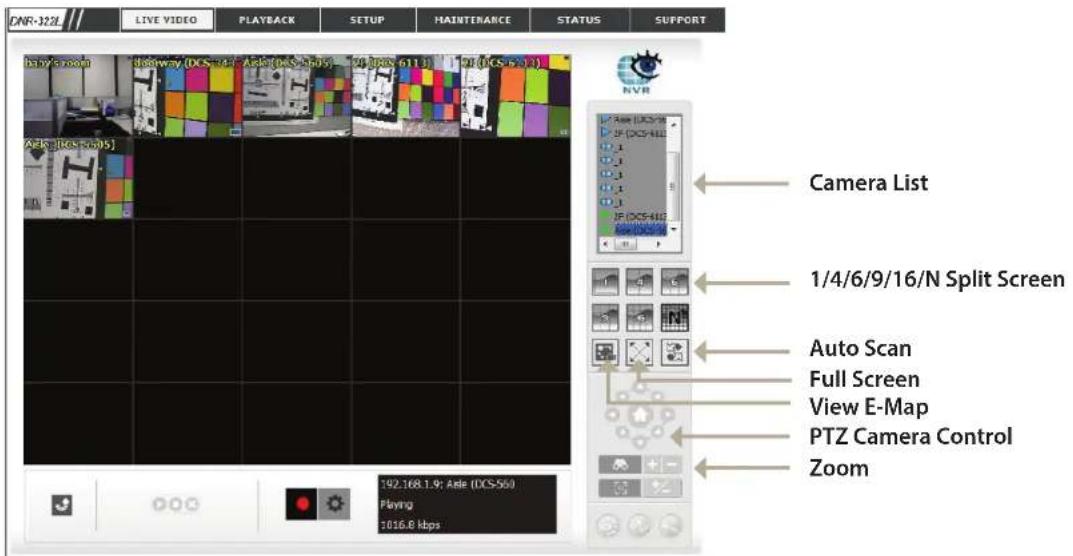Move PTZ camera up-right
Viewport: 1073px width, 556px height.
658,396
